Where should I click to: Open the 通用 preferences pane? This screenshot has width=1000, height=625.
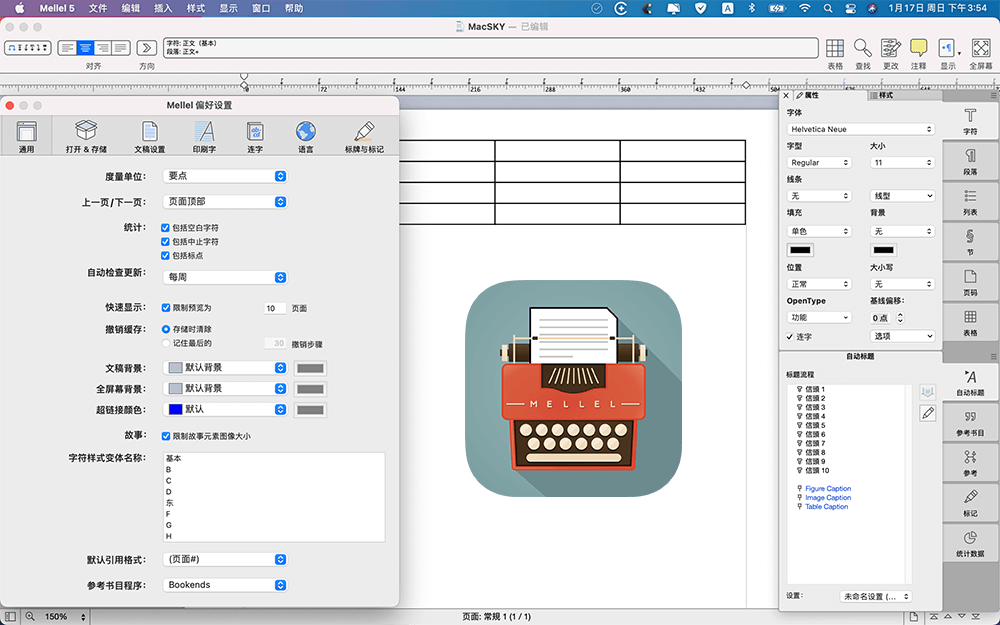click(x=26, y=136)
